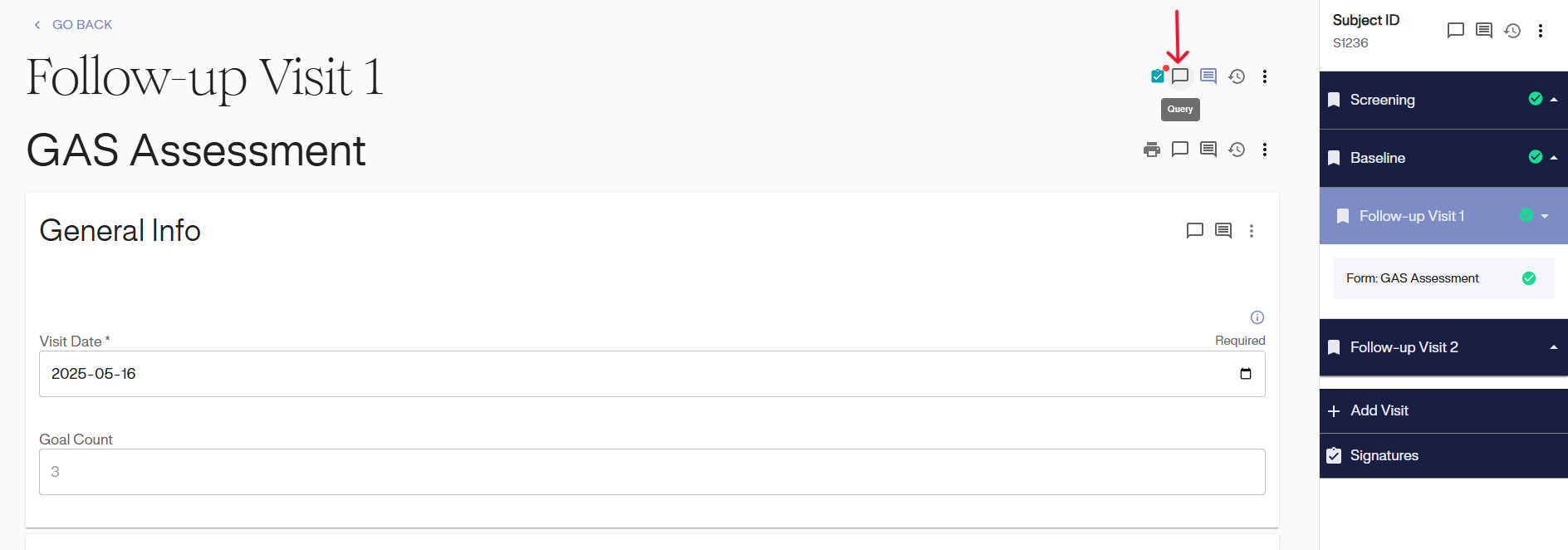
Task: Open more options menu for GAS Assessment
Action: tap(1265, 150)
